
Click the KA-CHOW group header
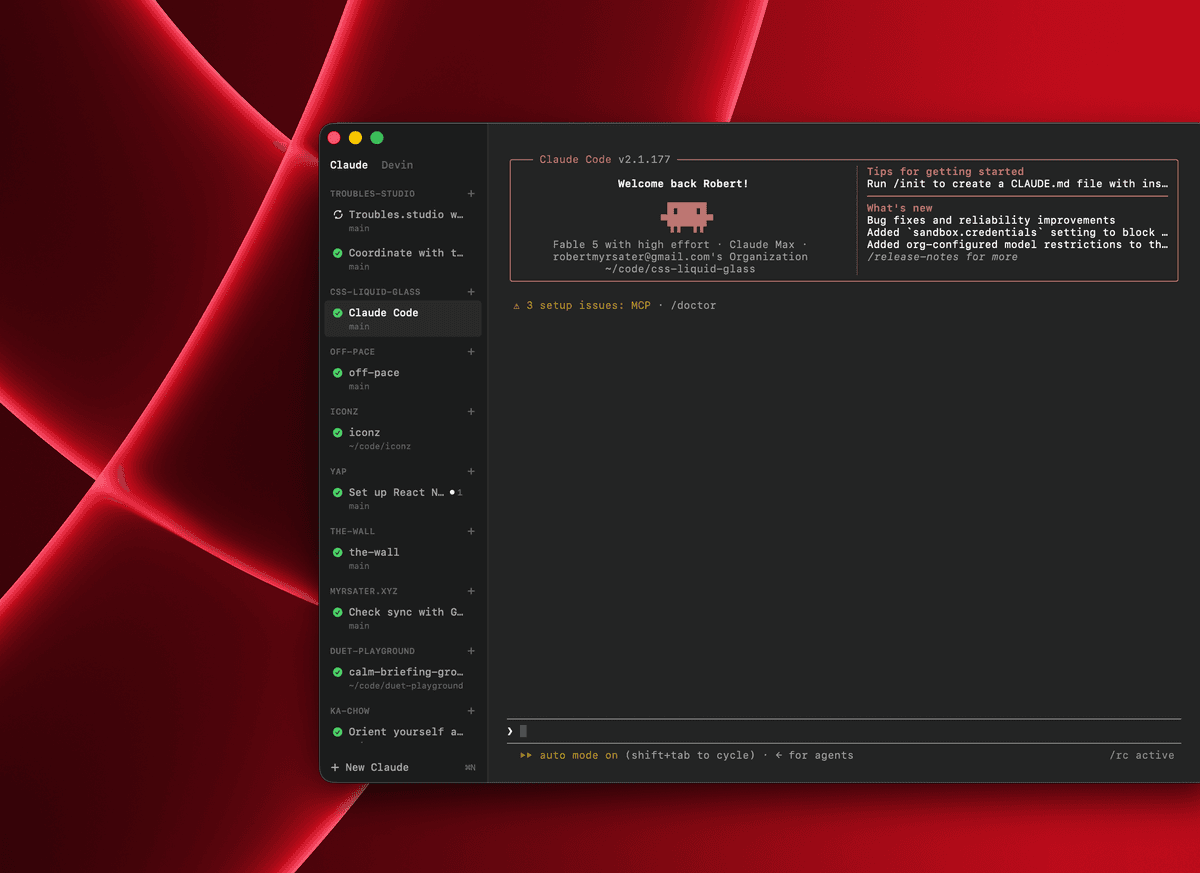pyautogui.click(x=350, y=711)
